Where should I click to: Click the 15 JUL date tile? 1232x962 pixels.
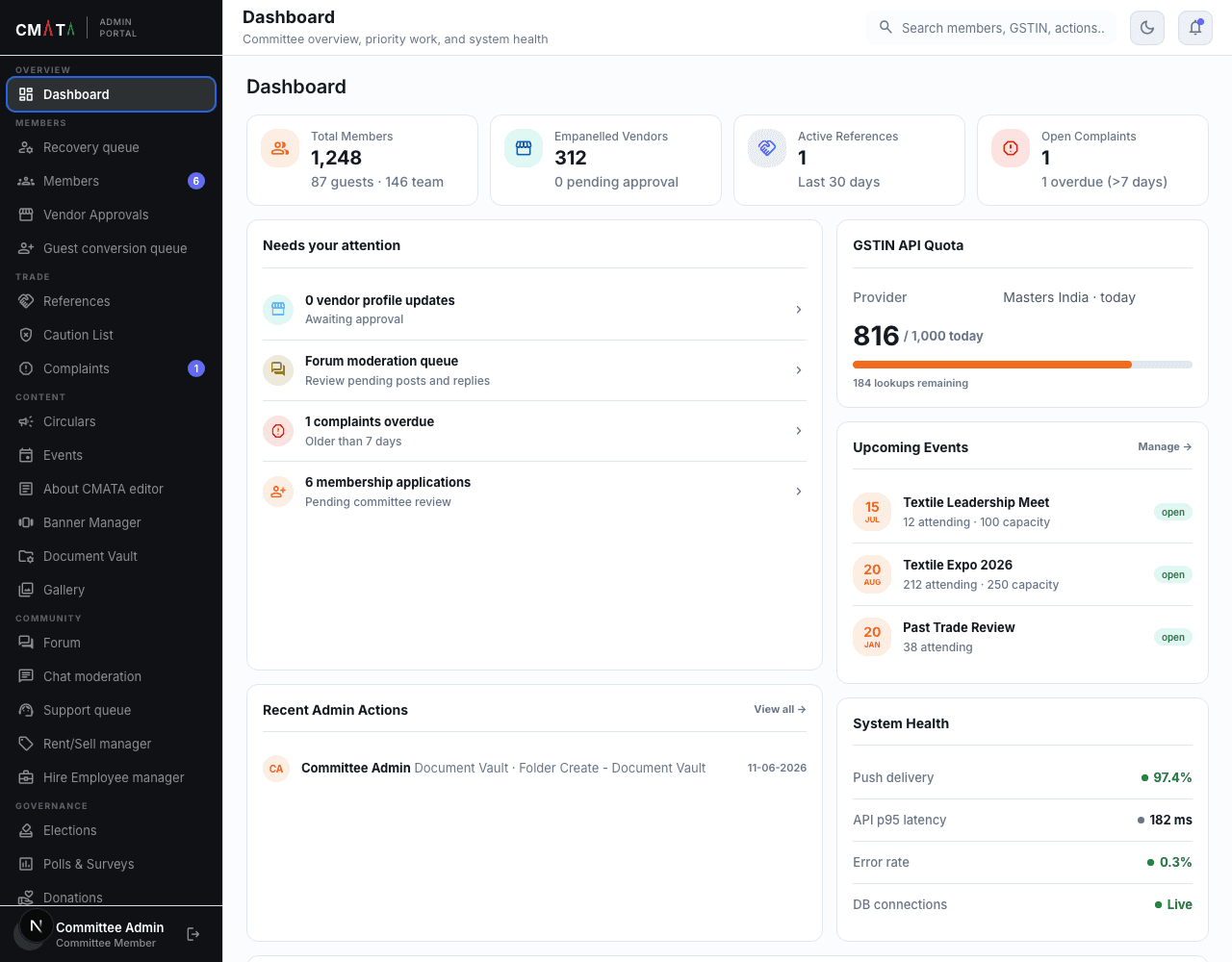872,512
